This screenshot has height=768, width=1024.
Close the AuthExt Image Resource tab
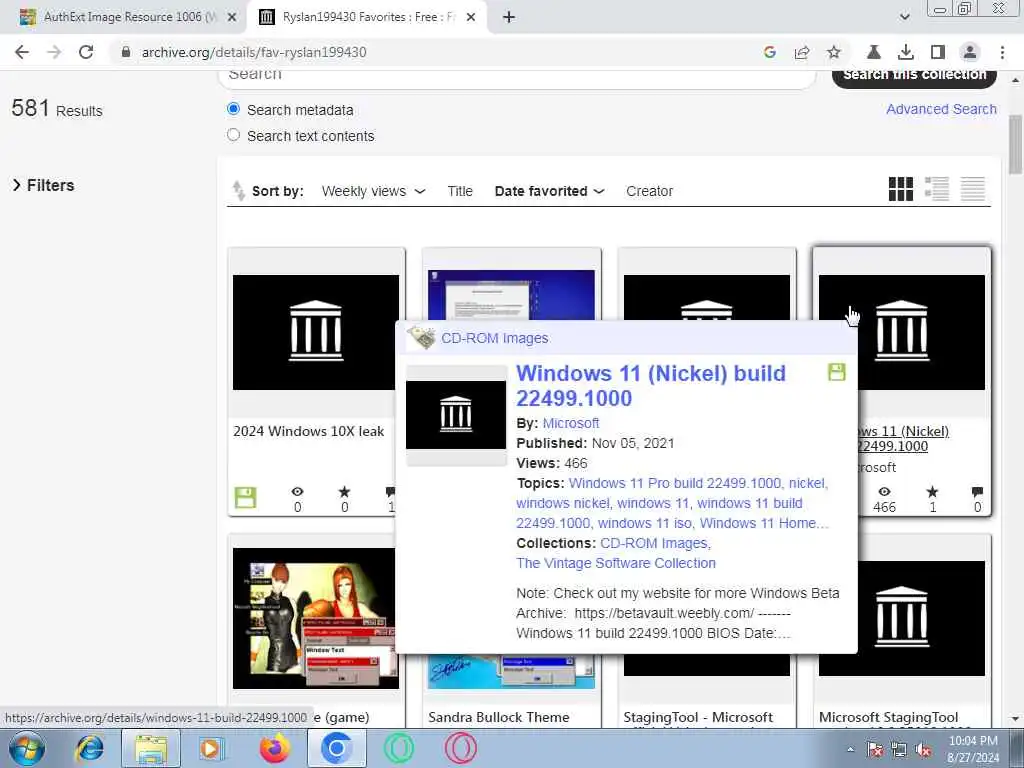pos(231,17)
